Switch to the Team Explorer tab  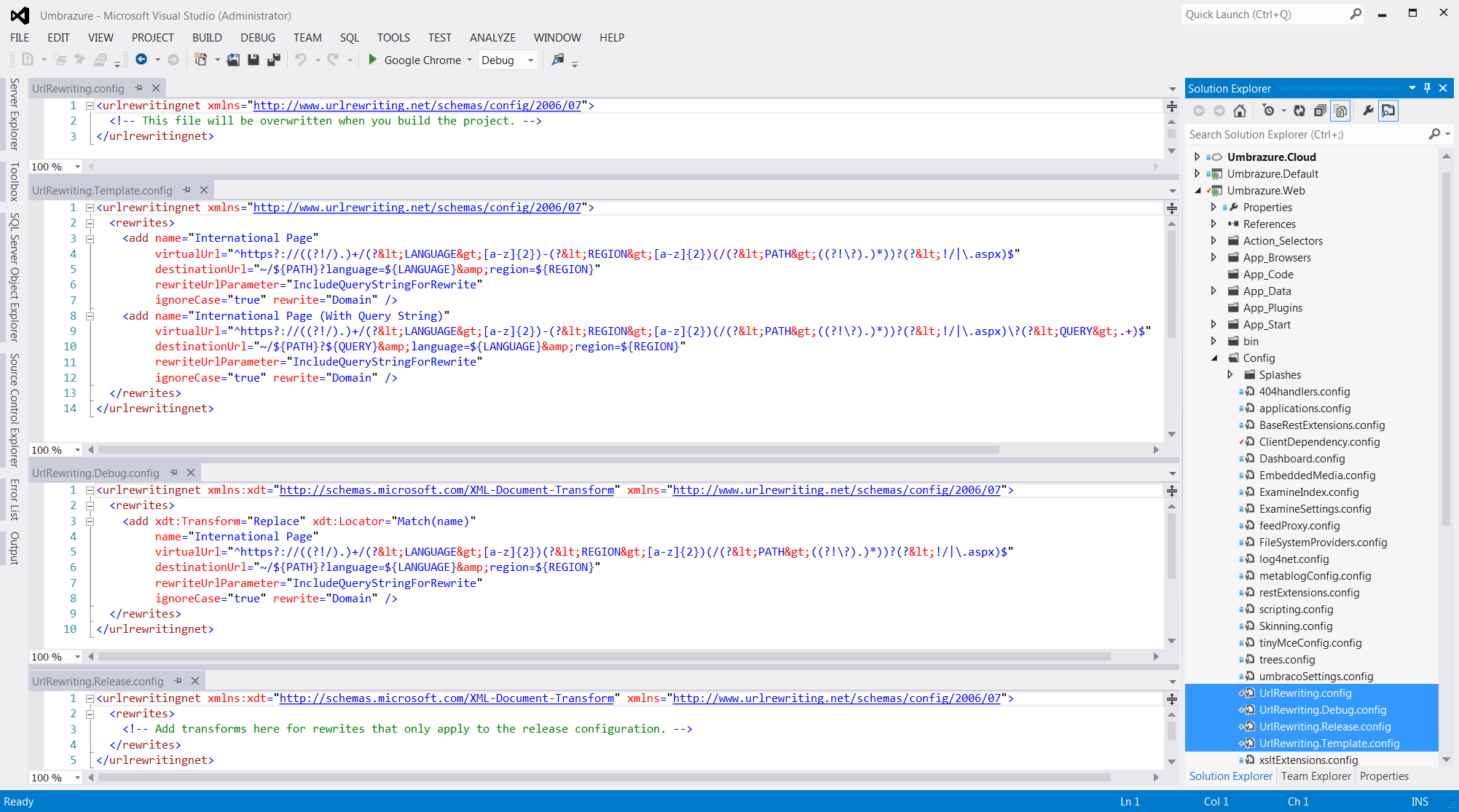click(1316, 776)
